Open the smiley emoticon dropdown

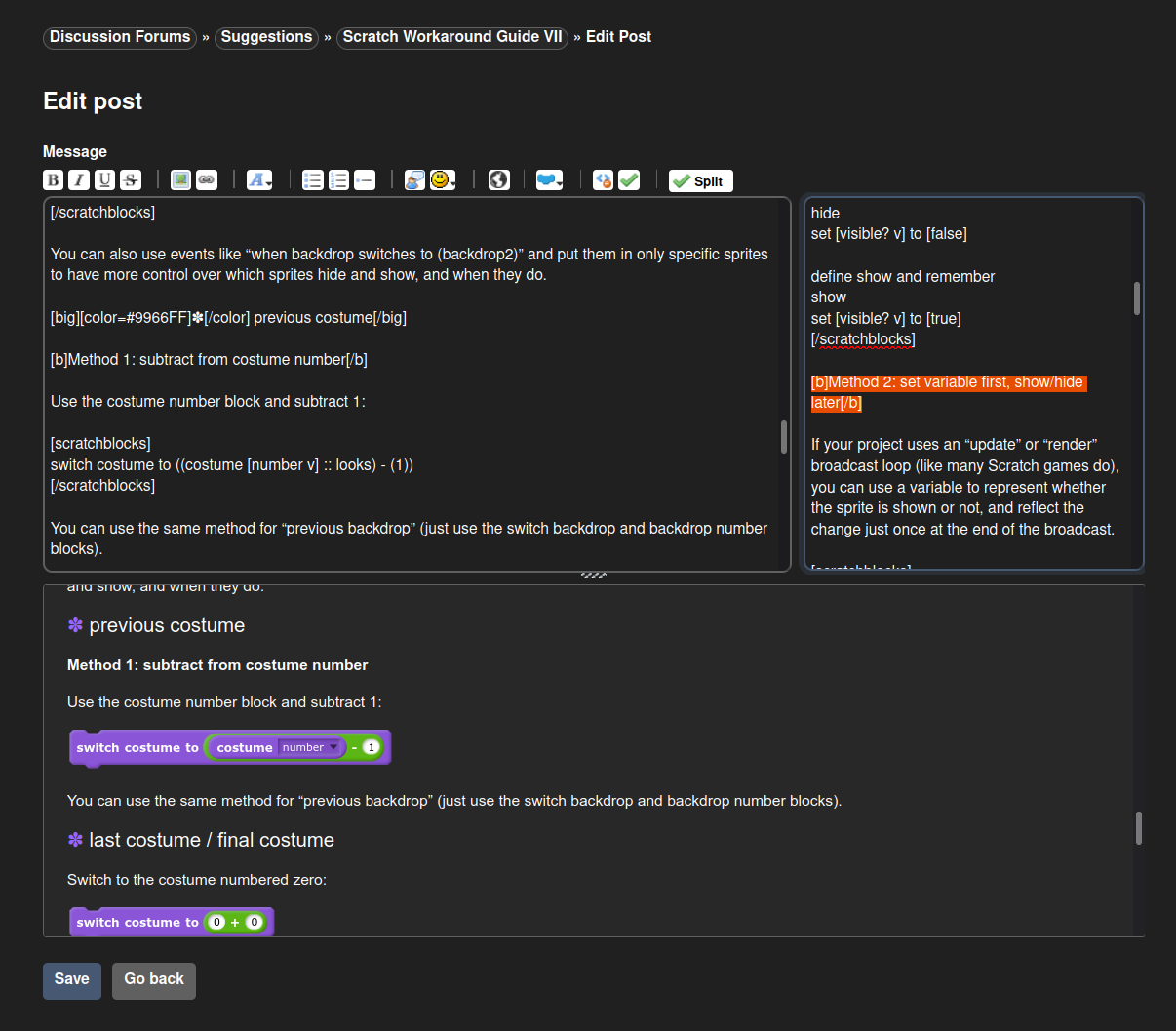pos(443,180)
